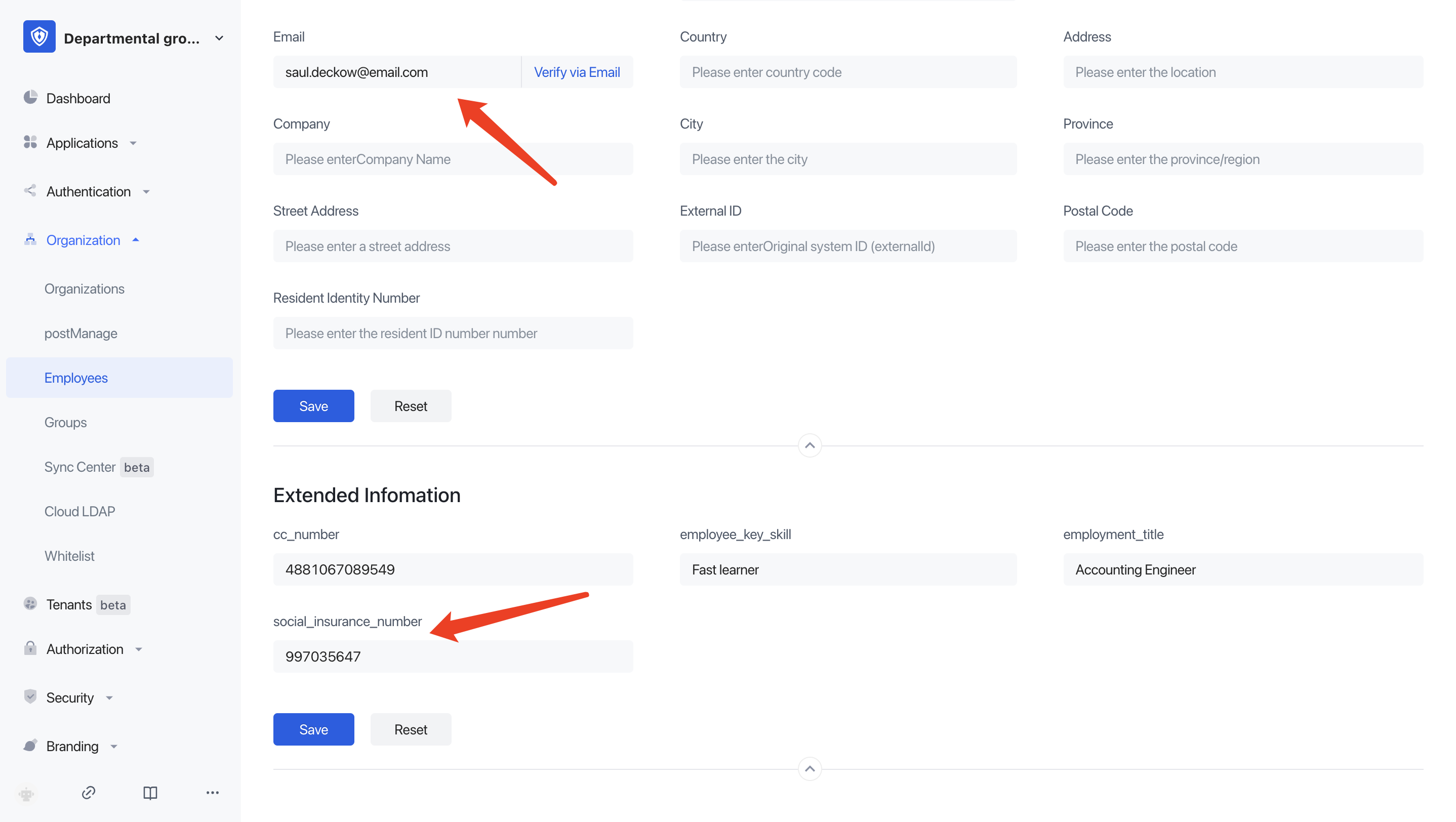
Task: Open the book documentation icon
Action: click(x=150, y=792)
